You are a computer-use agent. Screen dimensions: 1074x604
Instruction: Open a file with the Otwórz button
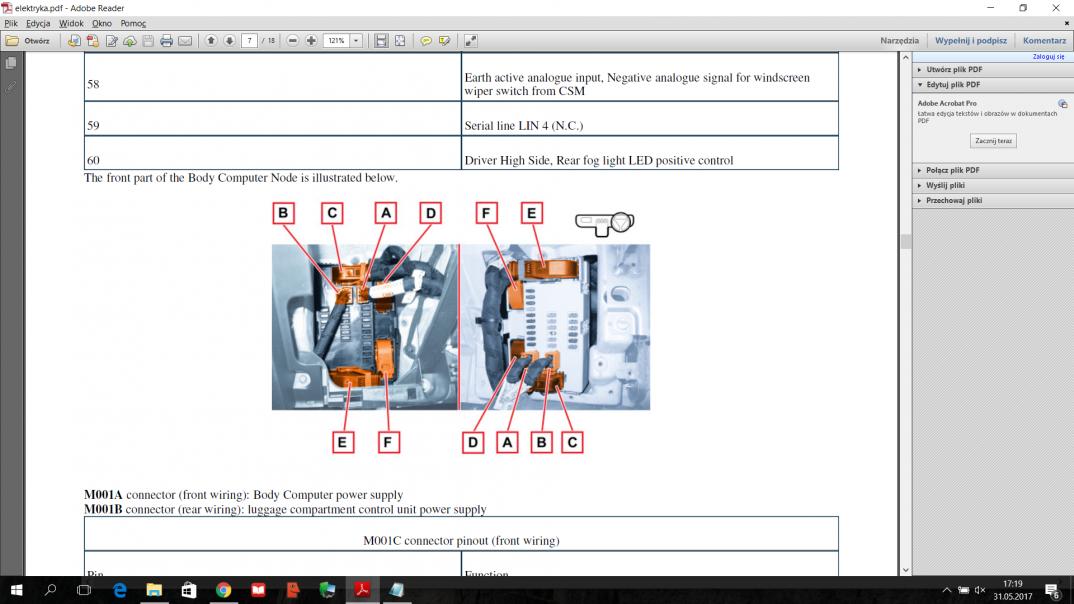click(28, 41)
